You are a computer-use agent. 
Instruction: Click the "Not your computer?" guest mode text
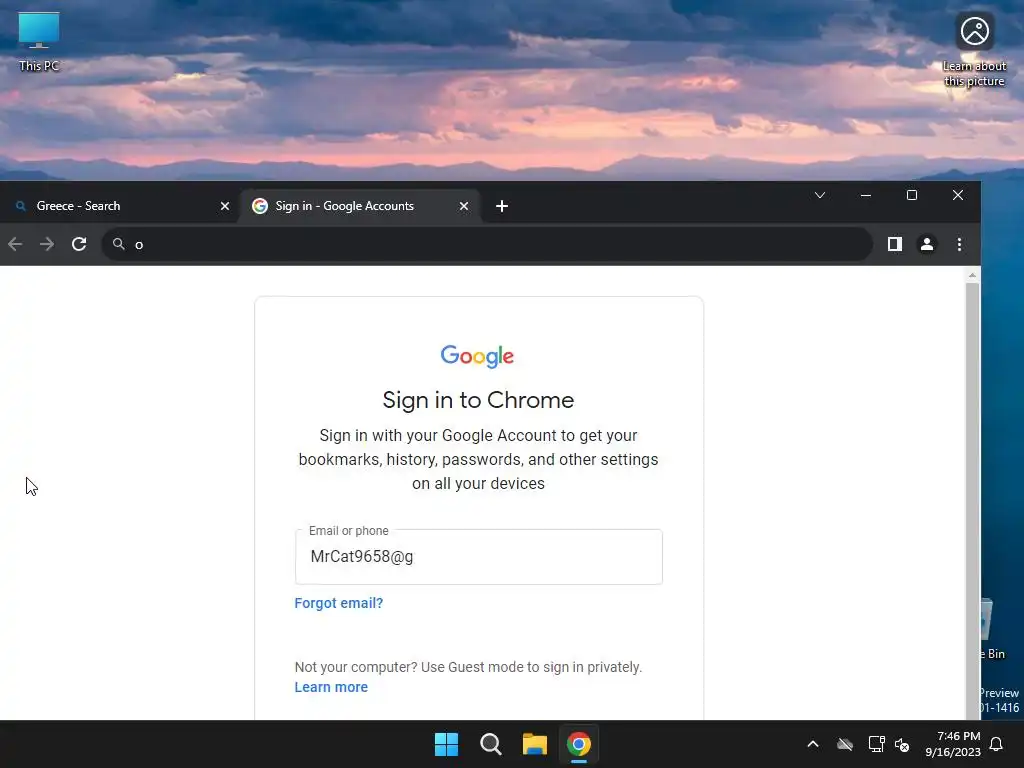coord(468,667)
